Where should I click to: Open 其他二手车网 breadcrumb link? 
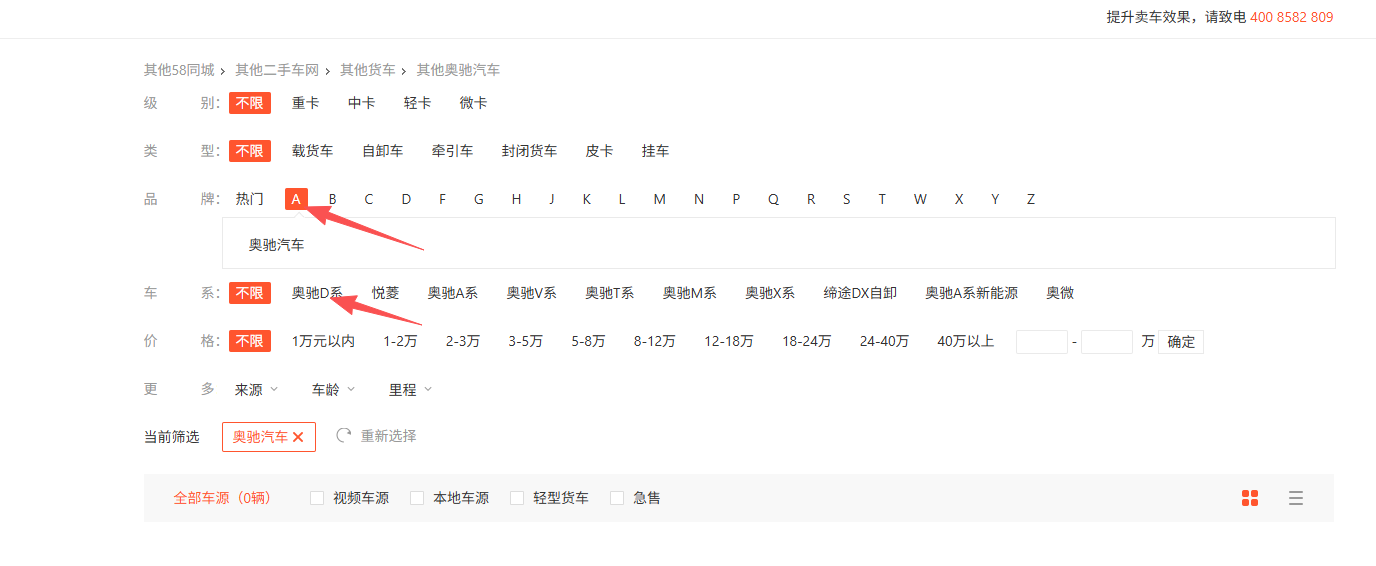277,70
